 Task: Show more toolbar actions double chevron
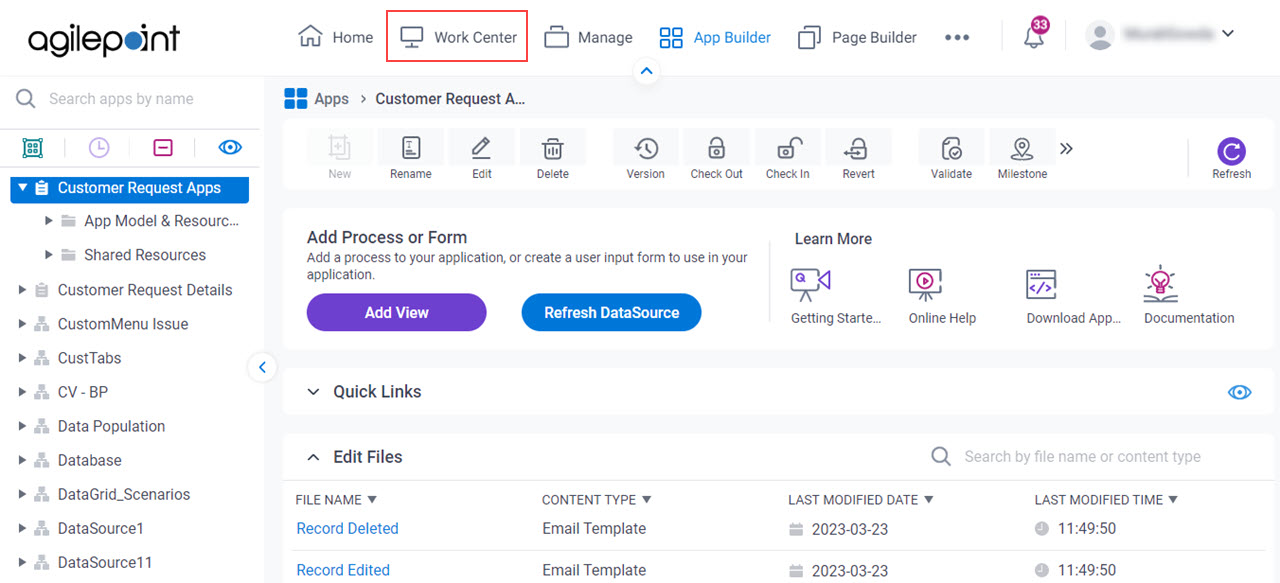(x=1066, y=149)
